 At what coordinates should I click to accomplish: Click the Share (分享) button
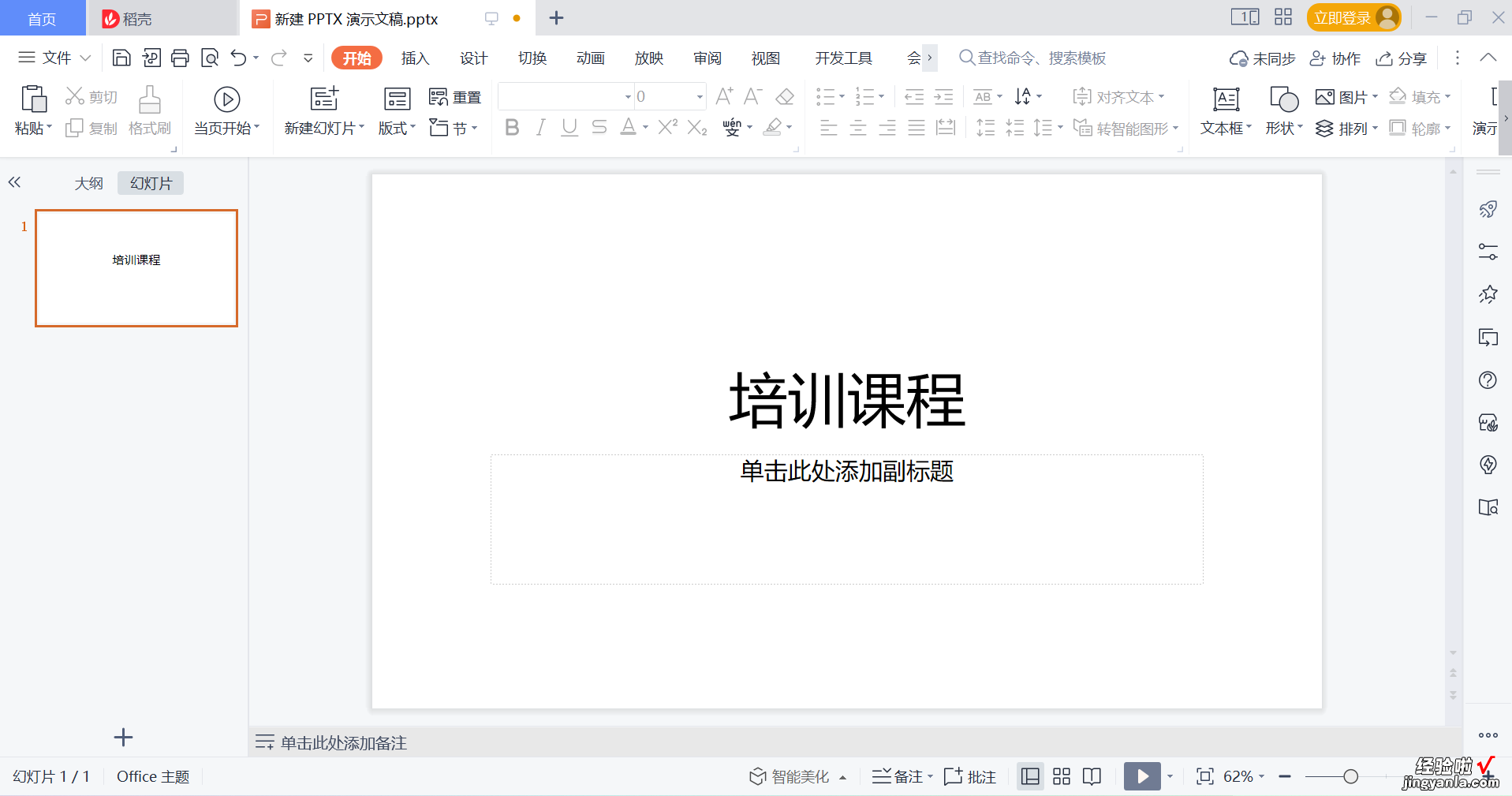point(1402,58)
